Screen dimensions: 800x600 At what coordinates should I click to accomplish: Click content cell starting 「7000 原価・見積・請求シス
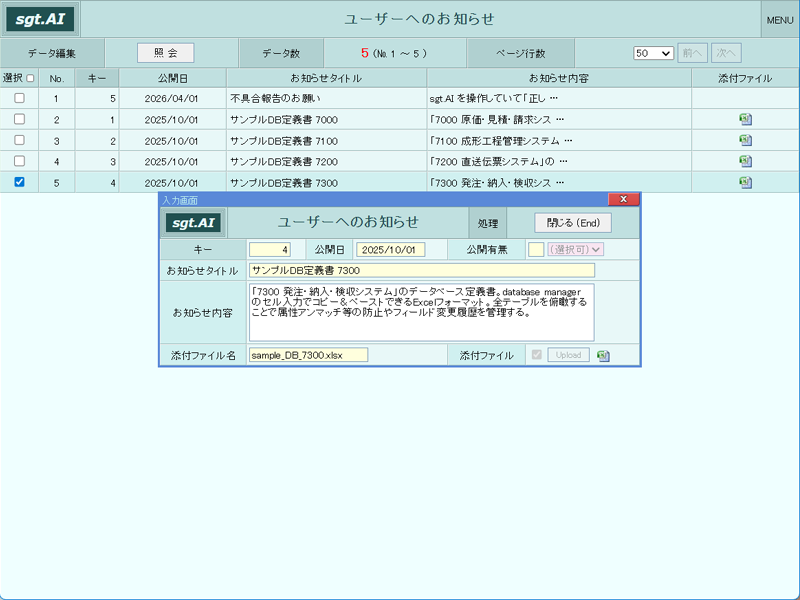click(559, 119)
